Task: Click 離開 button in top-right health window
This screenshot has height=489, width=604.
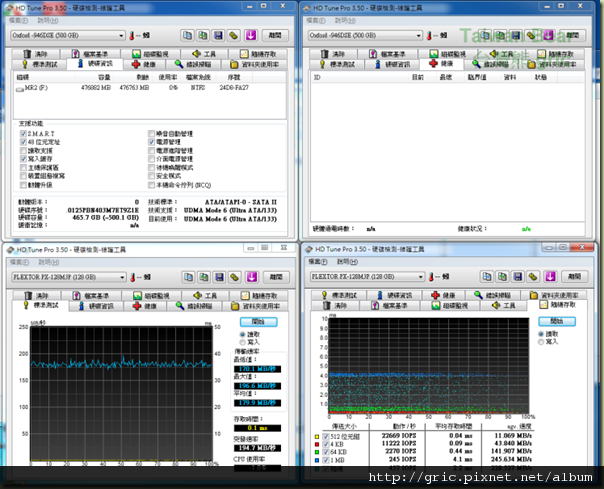Action: click(x=571, y=34)
